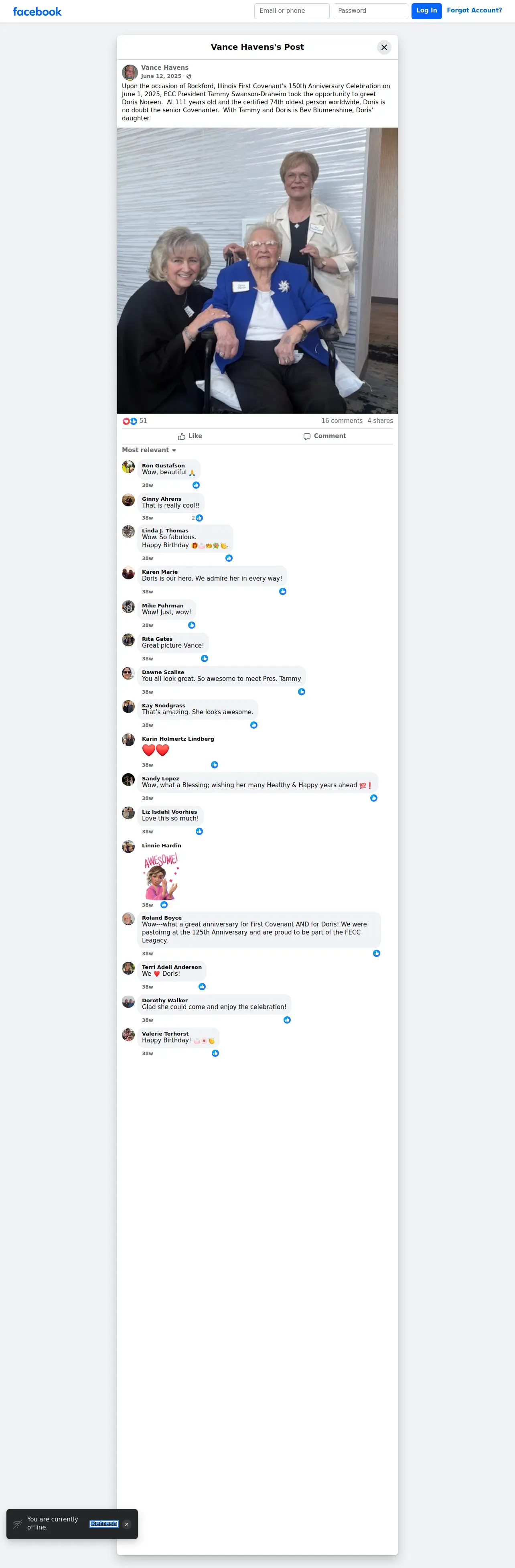515x1568 pixels.
Task: View the 16 comments count
Action: tap(342, 421)
